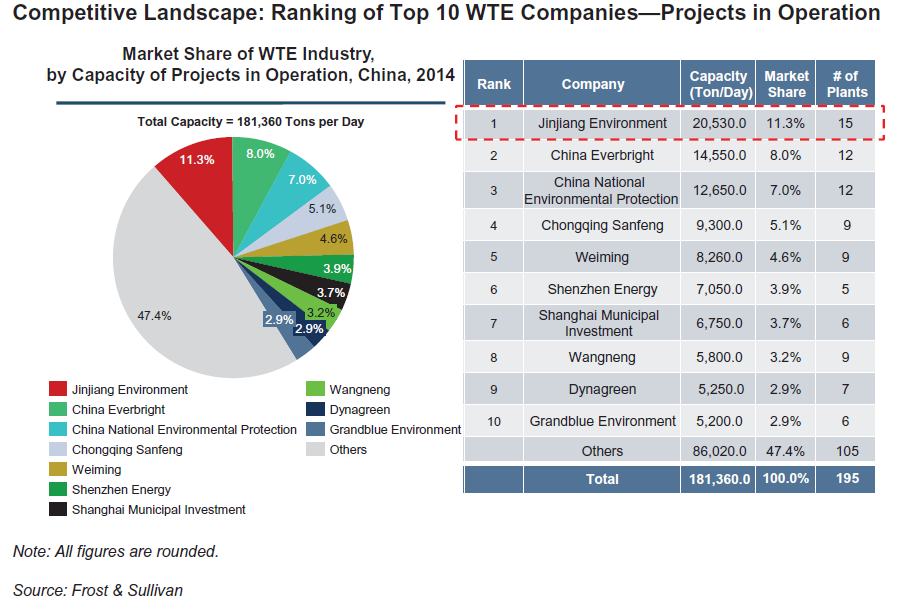
Task: Click the 195 total plants cell
Action: 846,479
